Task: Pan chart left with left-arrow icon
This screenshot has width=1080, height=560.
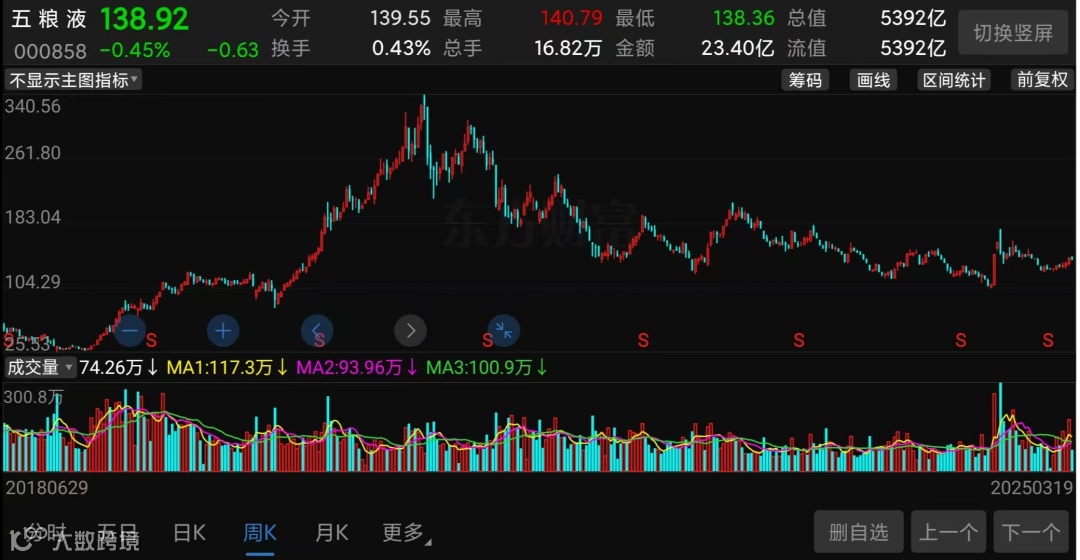Action: point(317,331)
